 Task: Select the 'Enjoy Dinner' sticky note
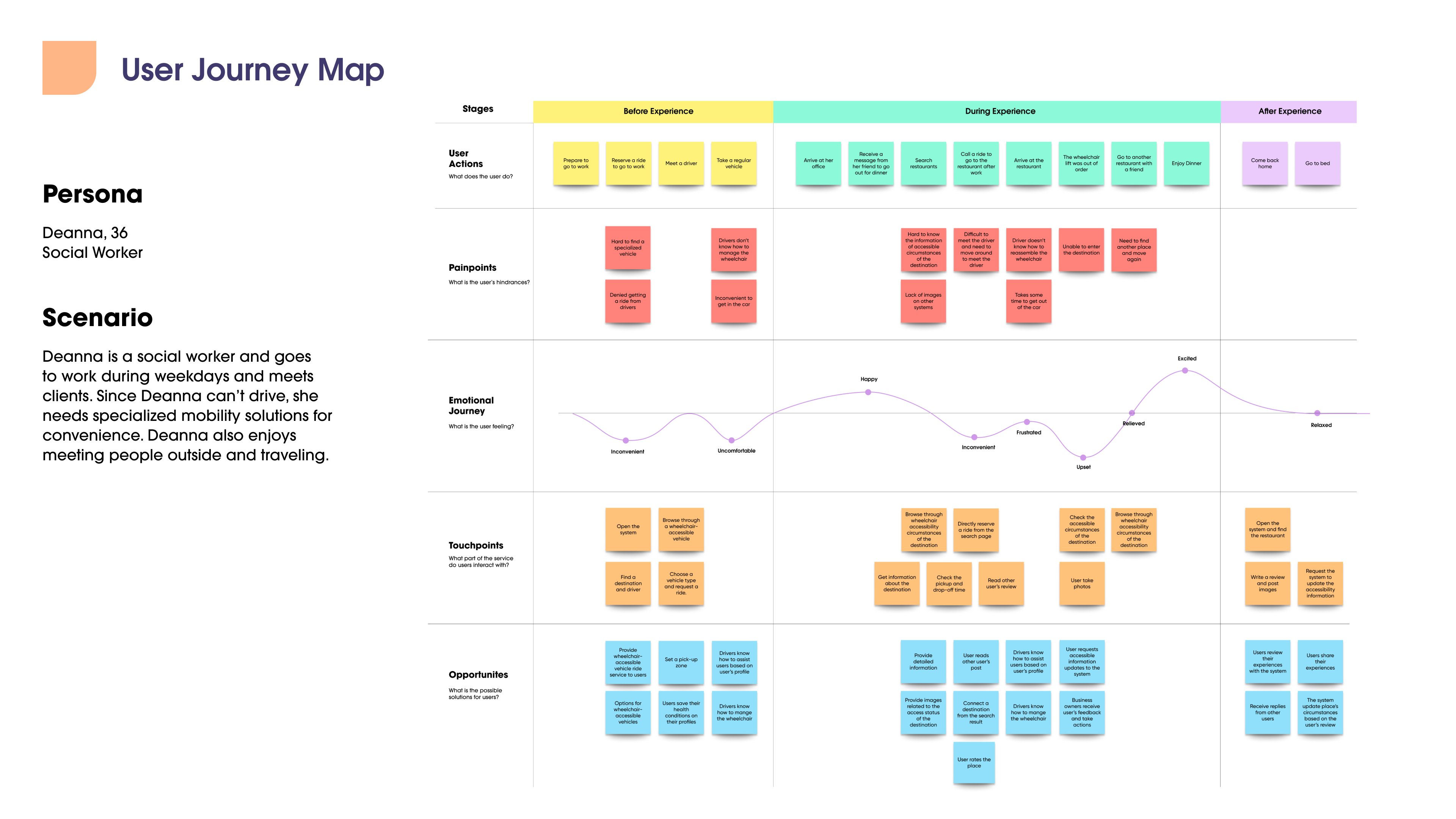click(x=1186, y=163)
